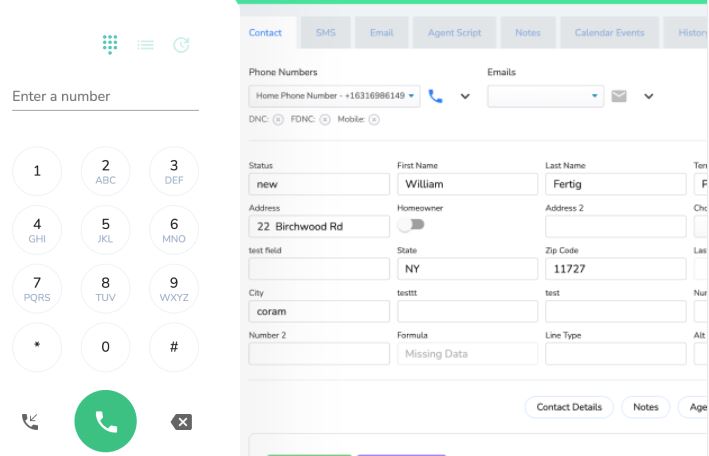Viewport: 709px width, 456px height.
Task: Open the call history clock icon
Action: click(181, 45)
